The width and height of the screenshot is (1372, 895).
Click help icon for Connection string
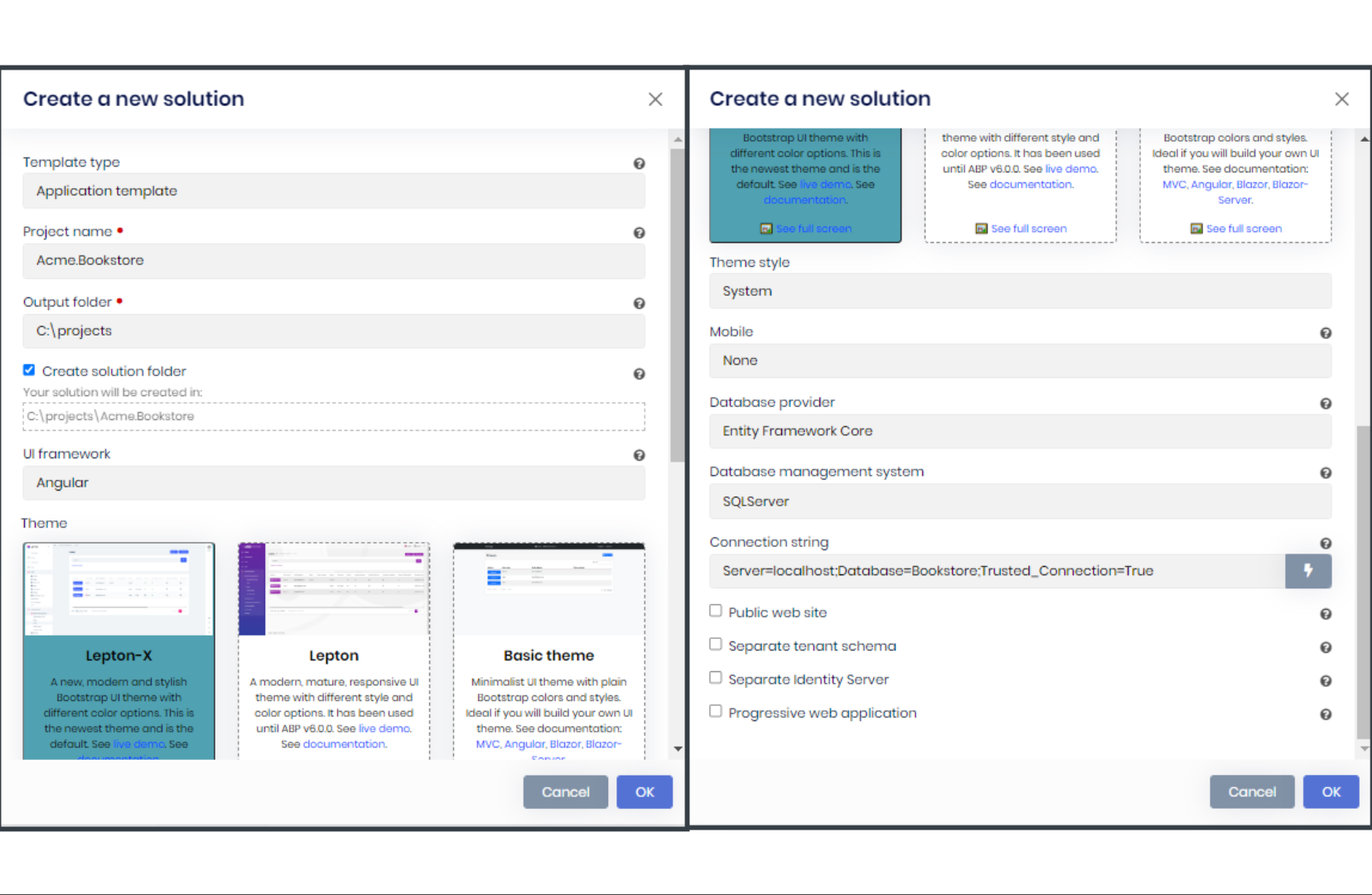click(1326, 544)
